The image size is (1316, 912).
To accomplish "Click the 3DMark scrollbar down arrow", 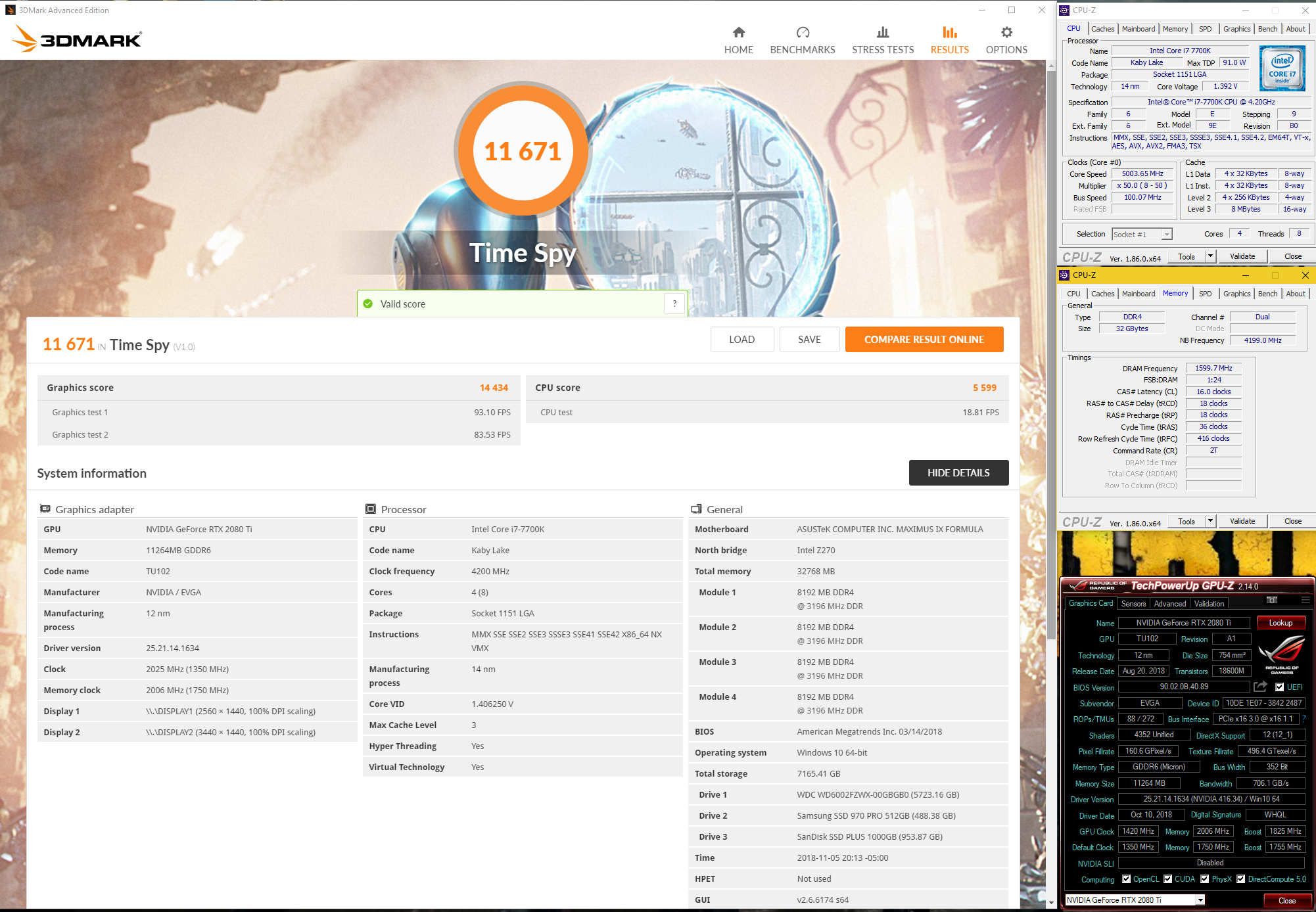I will pos(1051,902).
